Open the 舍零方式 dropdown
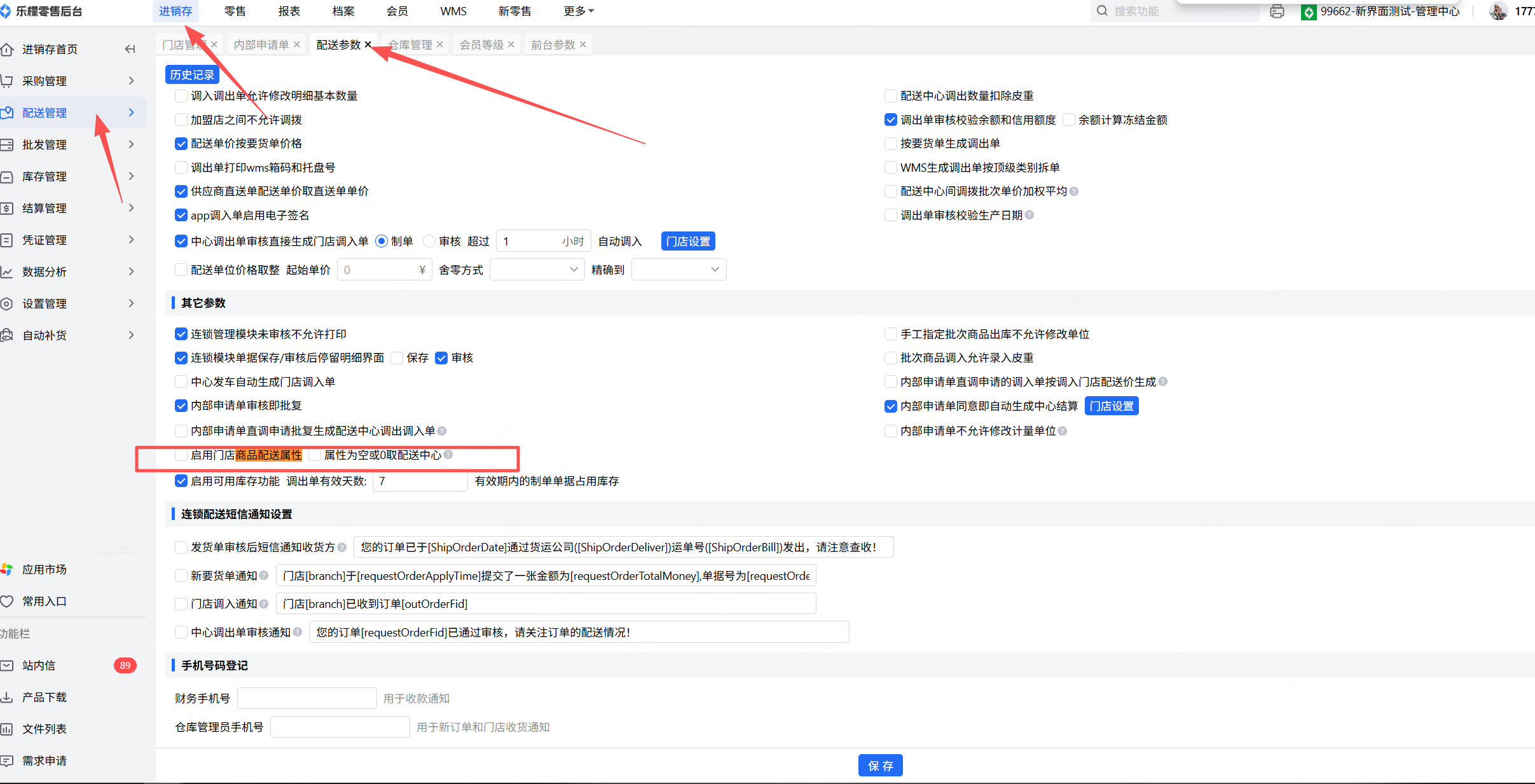This screenshot has height=784, width=1535. point(537,270)
